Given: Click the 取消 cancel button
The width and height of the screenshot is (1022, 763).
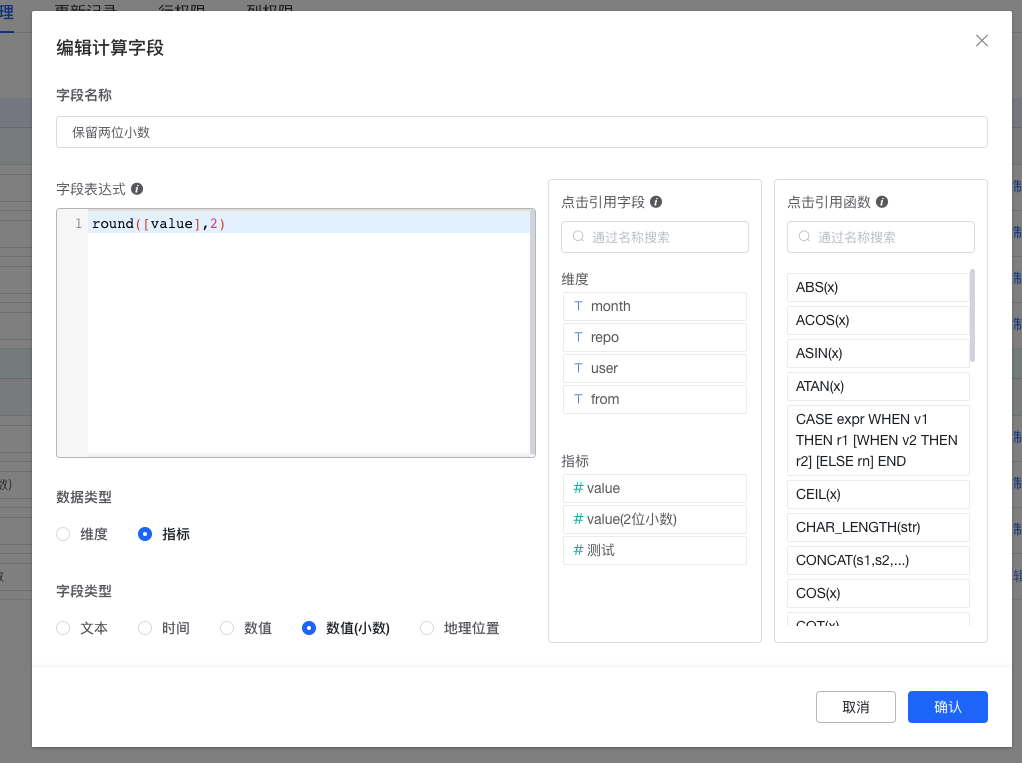Looking at the screenshot, I should (855, 707).
